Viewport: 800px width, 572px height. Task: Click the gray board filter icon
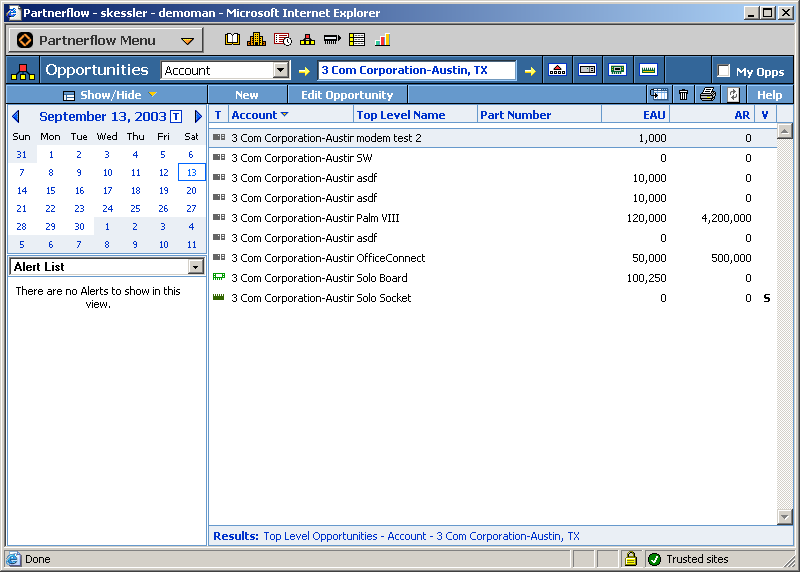587,70
